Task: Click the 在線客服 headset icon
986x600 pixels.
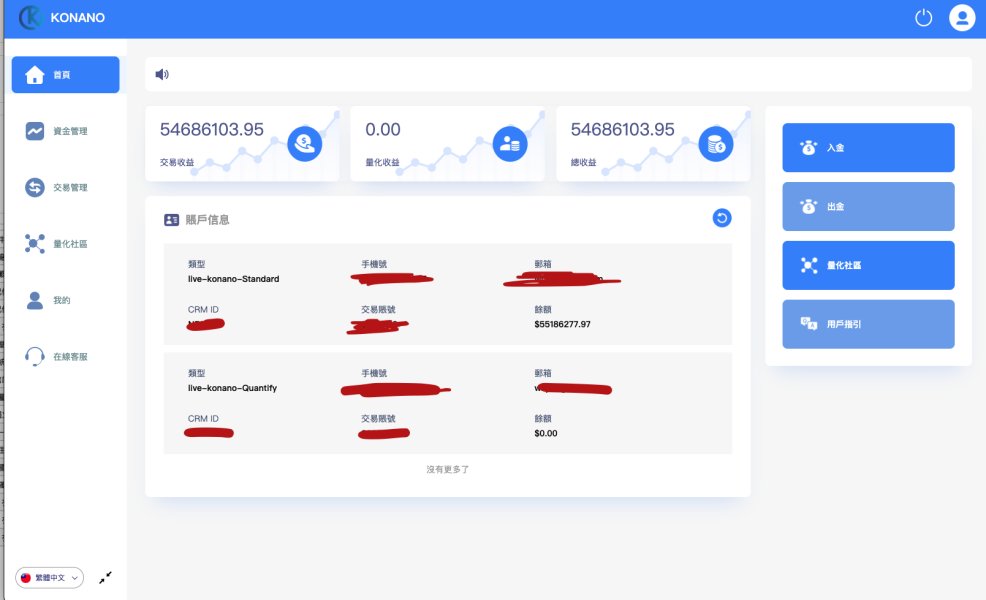Action: tap(35, 357)
